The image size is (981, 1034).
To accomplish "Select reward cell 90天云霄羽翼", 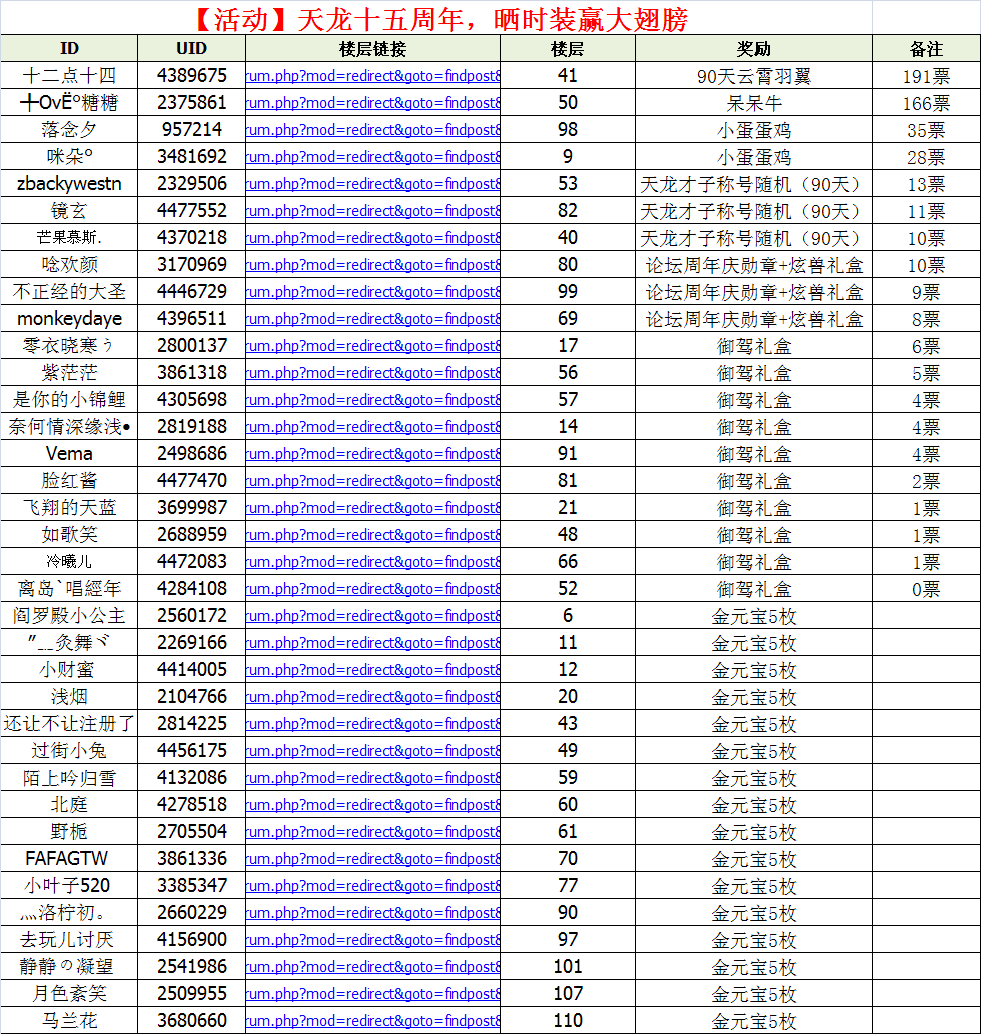I will 754,76.
